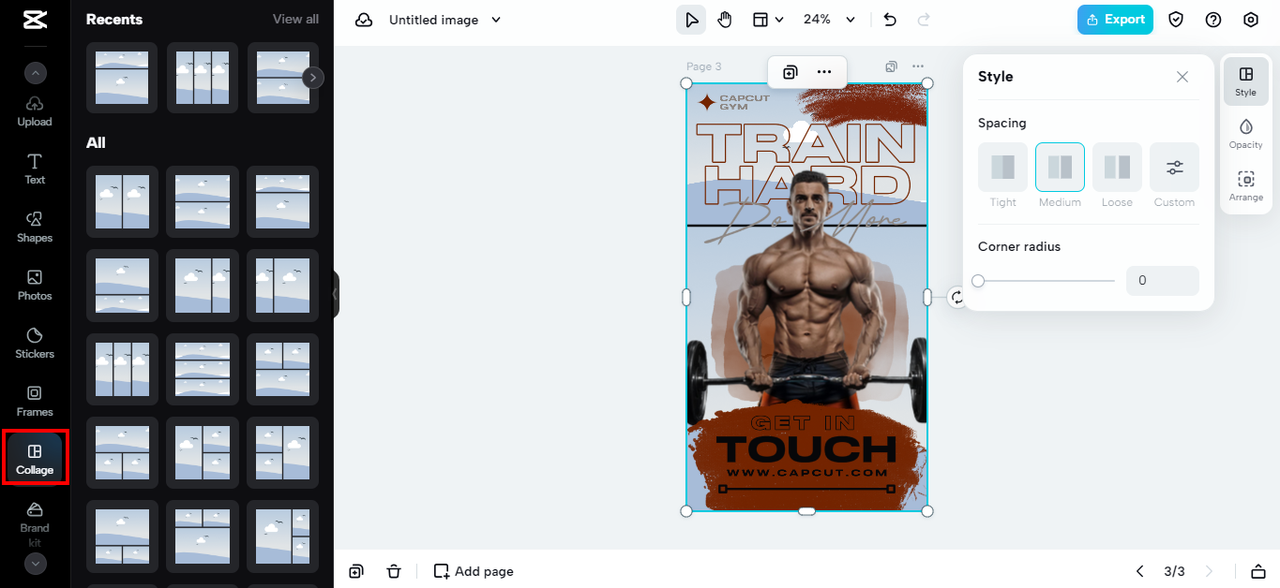The width and height of the screenshot is (1280, 588).
Task: Open the Stickers panel
Action: point(35,344)
